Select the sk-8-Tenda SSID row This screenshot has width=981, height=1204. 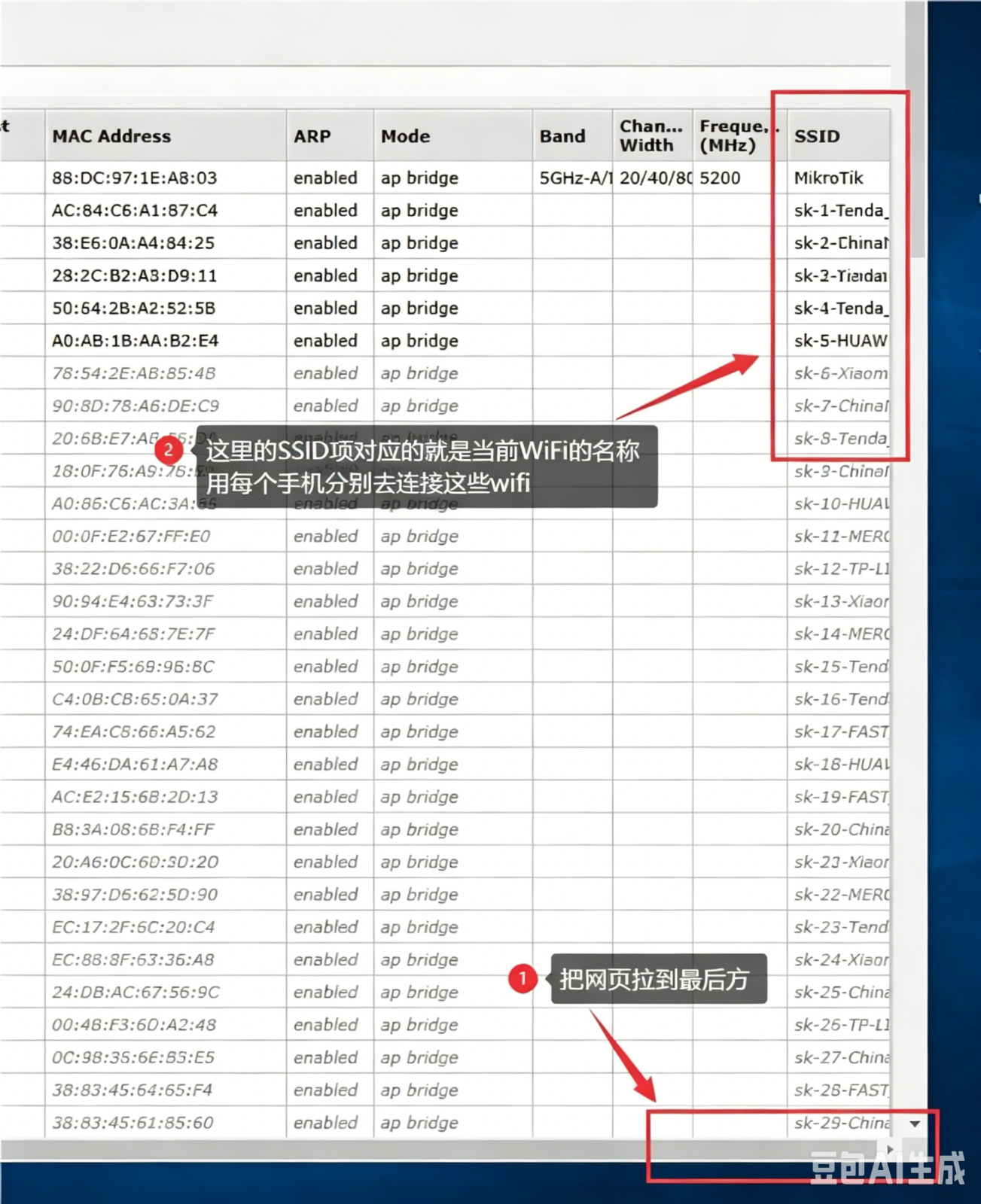click(x=841, y=439)
